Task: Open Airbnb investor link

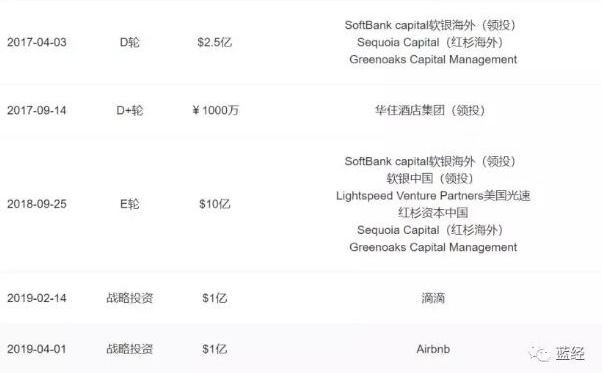Action: (433, 349)
